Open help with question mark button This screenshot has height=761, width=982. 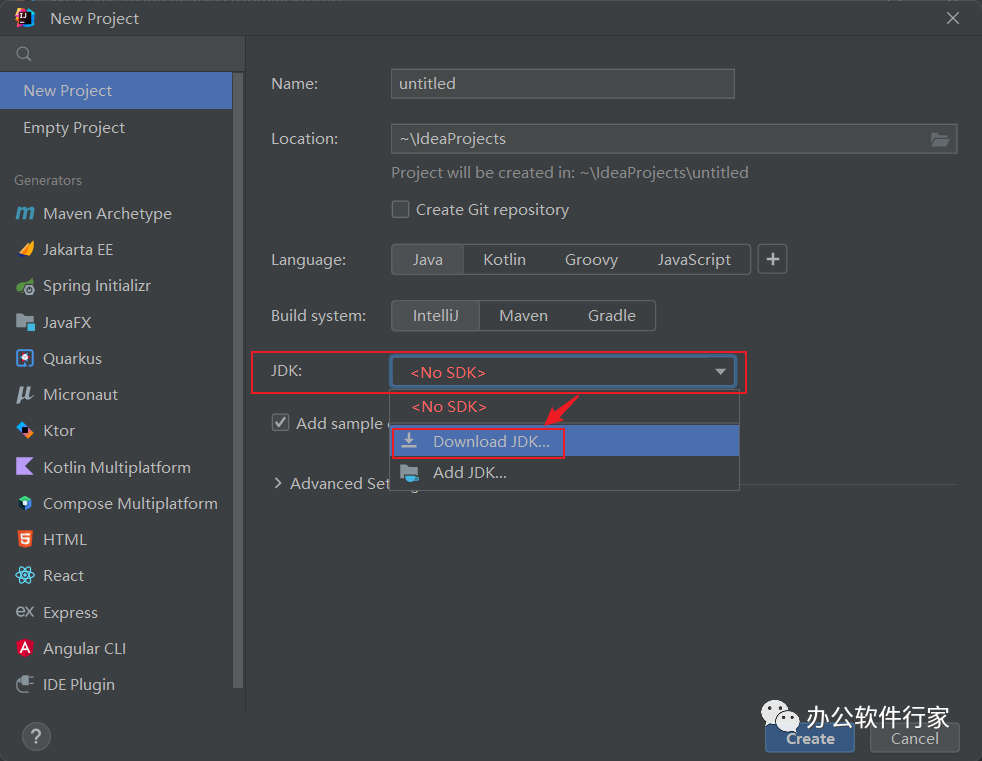(x=36, y=737)
